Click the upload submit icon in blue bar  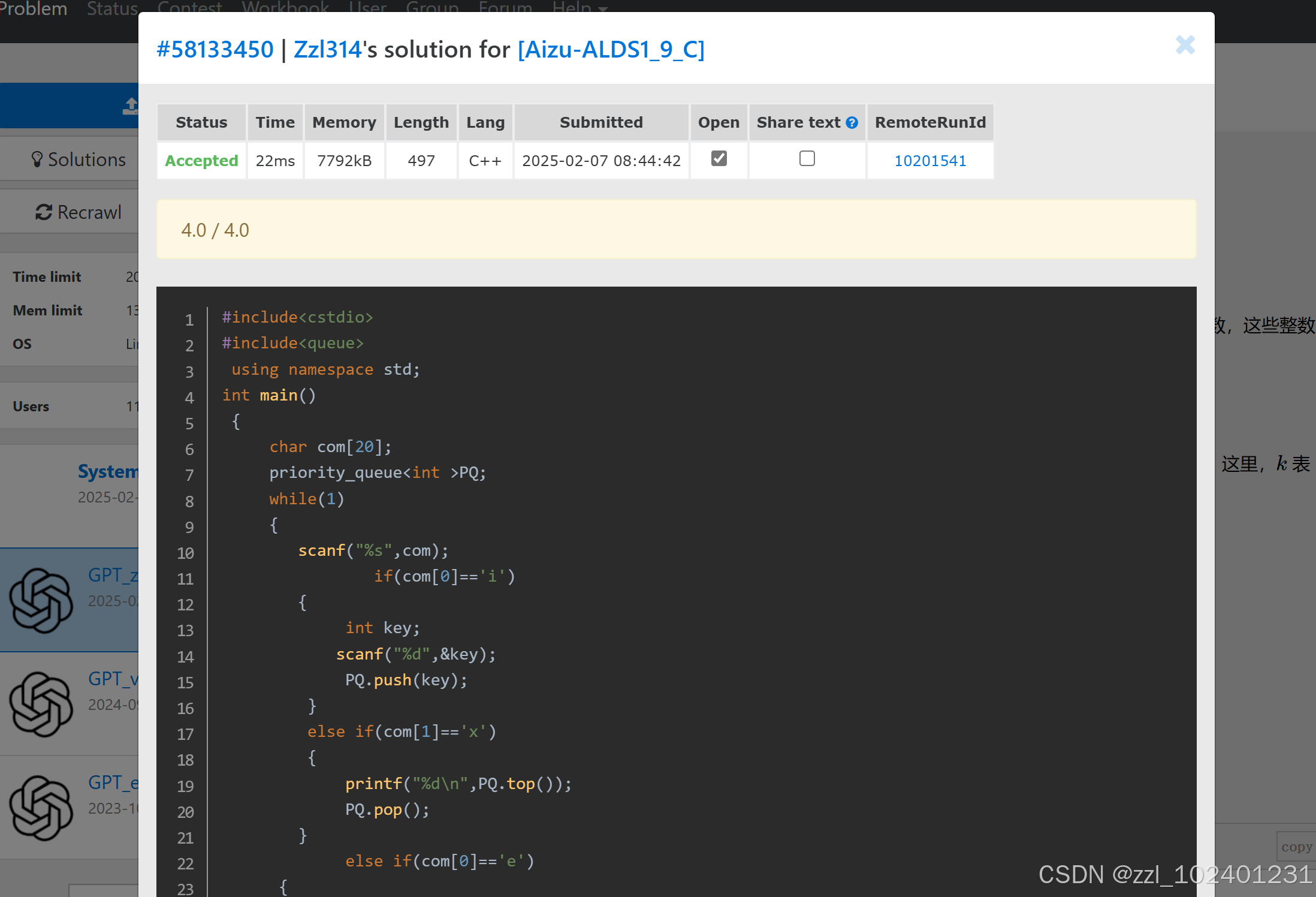coord(130,106)
